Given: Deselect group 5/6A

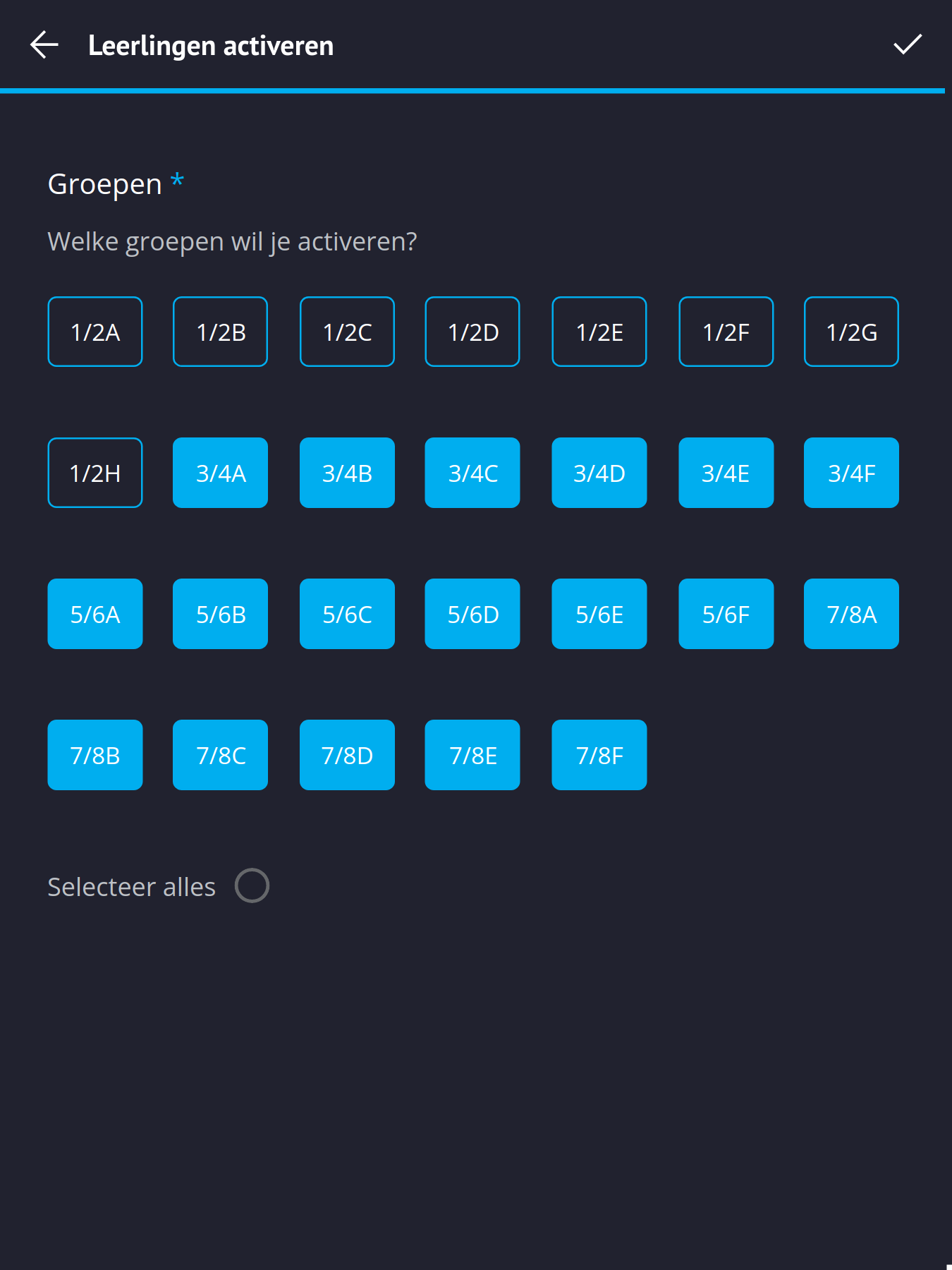Looking at the screenshot, I should click(94, 613).
